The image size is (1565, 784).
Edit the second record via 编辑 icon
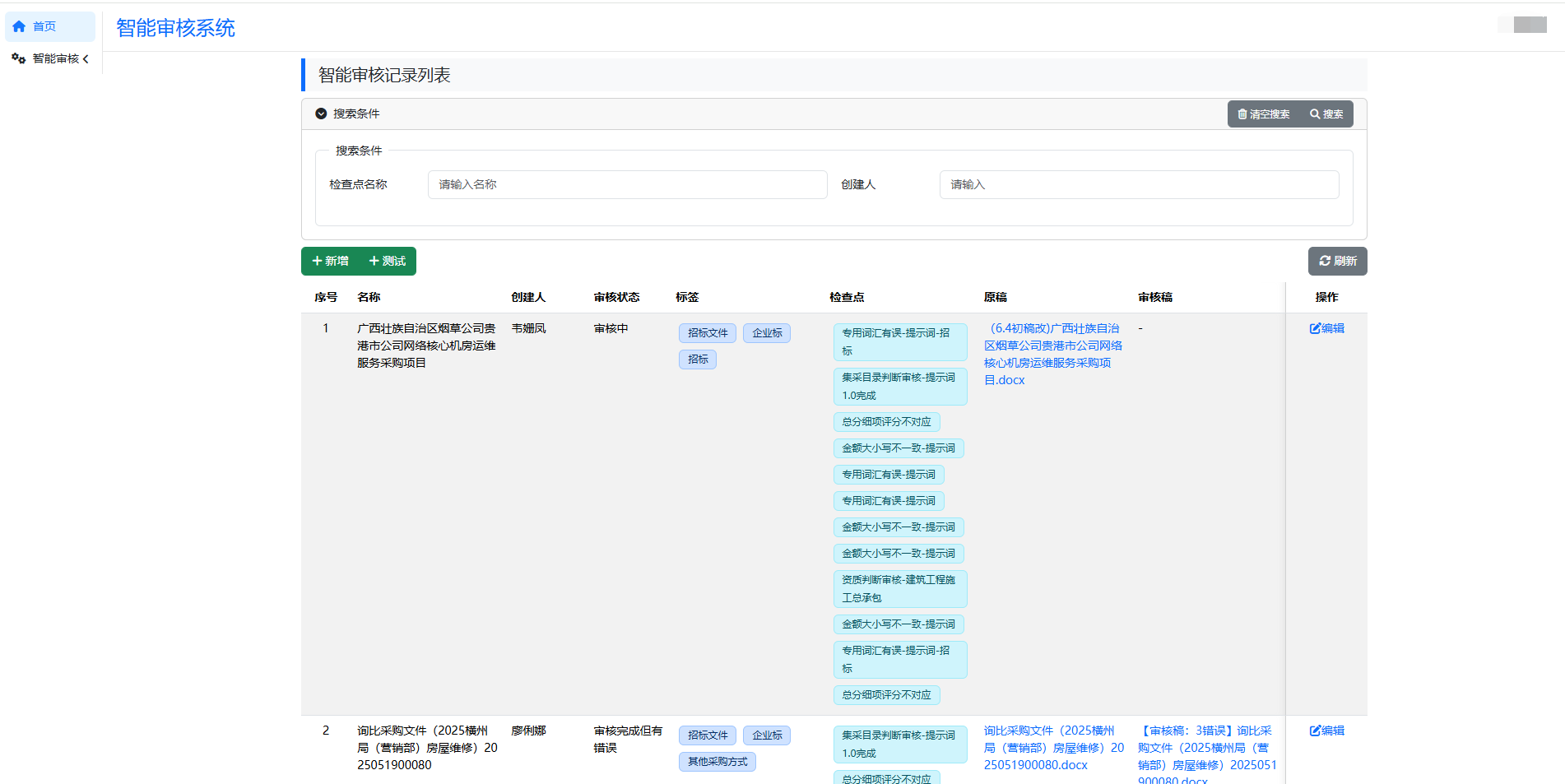point(1326,731)
